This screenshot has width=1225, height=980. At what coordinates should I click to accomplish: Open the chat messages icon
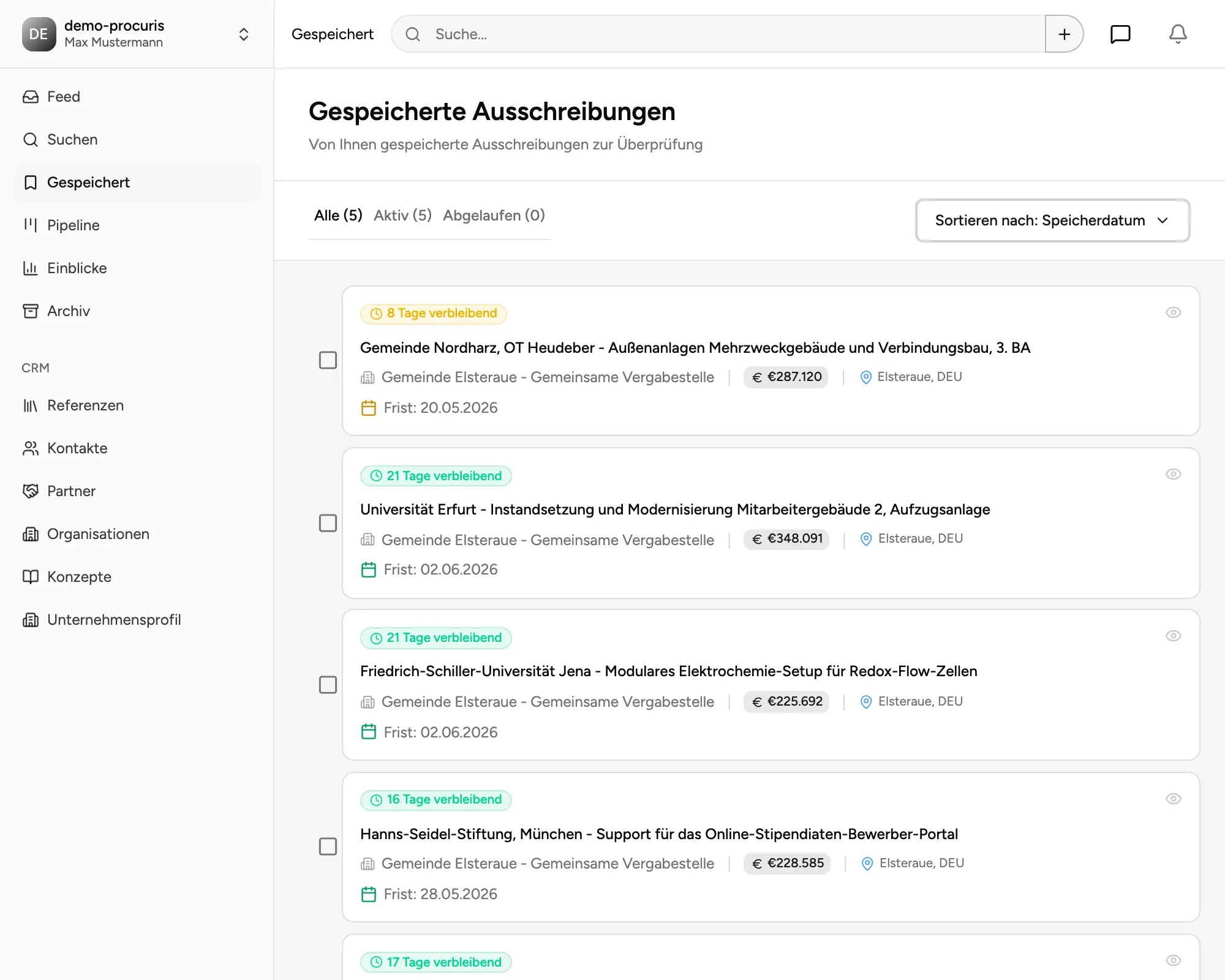(x=1120, y=34)
